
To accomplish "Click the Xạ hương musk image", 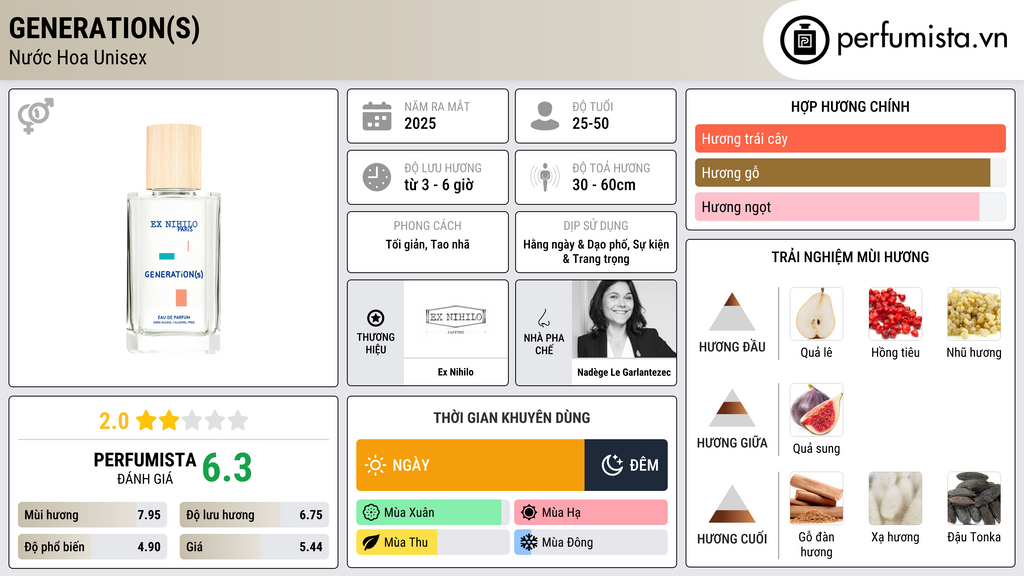I will (x=895, y=499).
